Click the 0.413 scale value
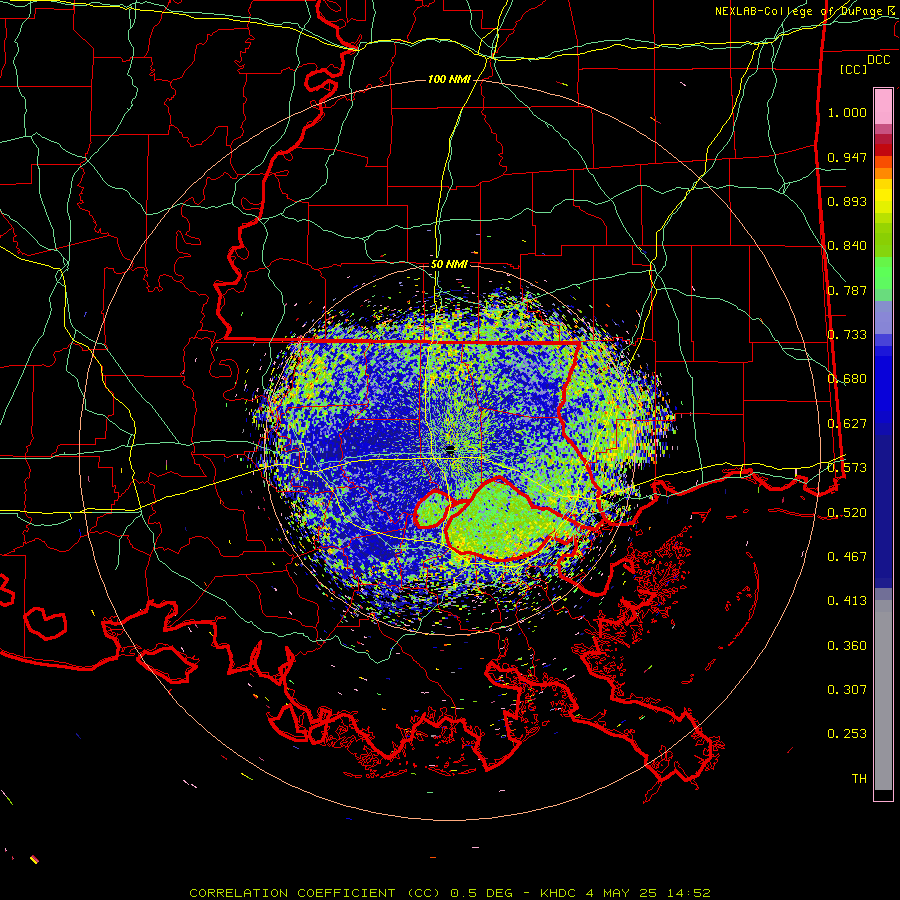This screenshot has width=900, height=900. coord(847,601)
